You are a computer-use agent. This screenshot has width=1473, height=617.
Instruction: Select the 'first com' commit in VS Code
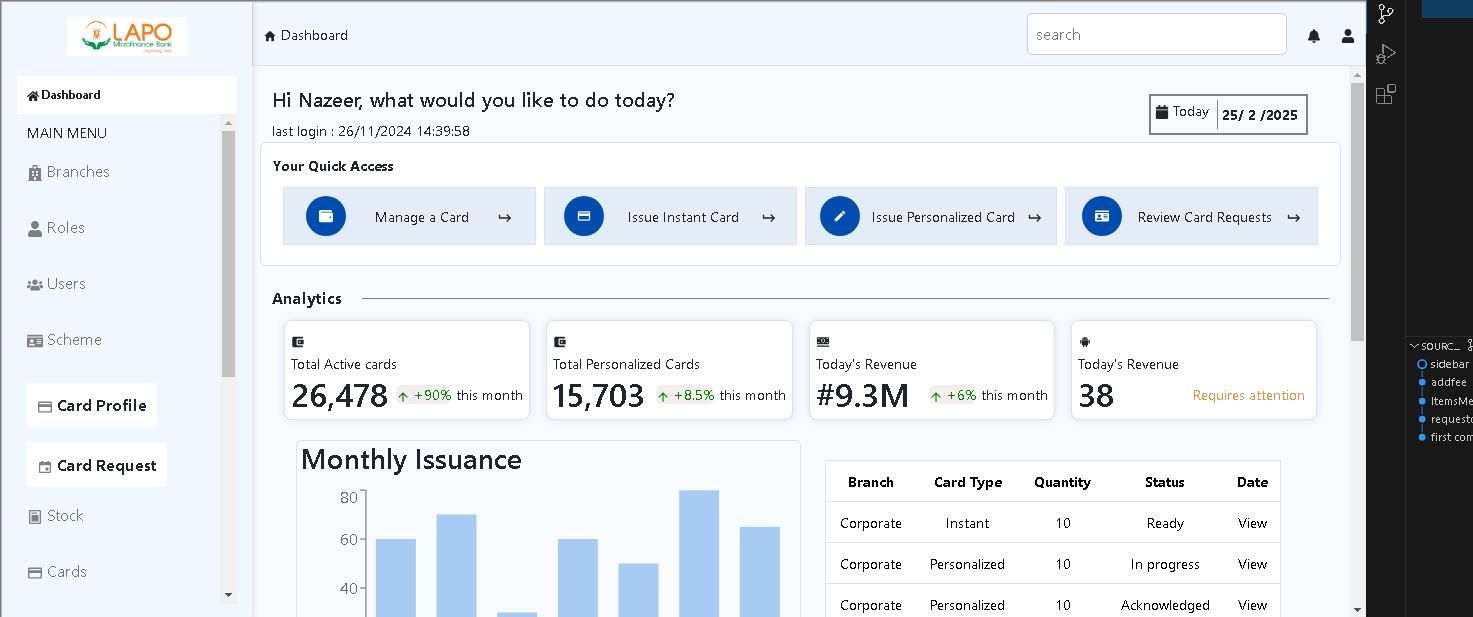pos(1451,437)
